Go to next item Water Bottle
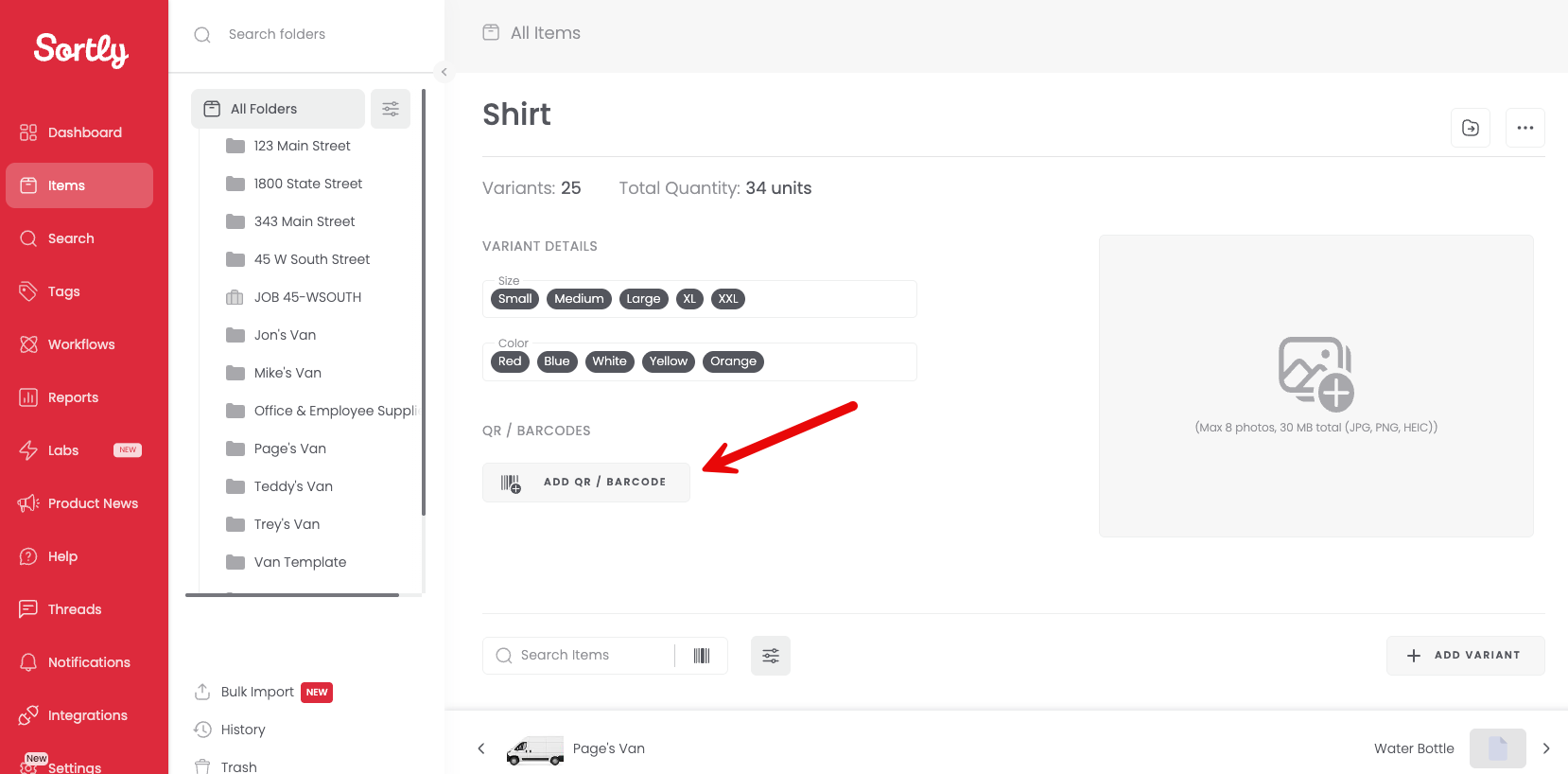 [x=1546, y=748]
